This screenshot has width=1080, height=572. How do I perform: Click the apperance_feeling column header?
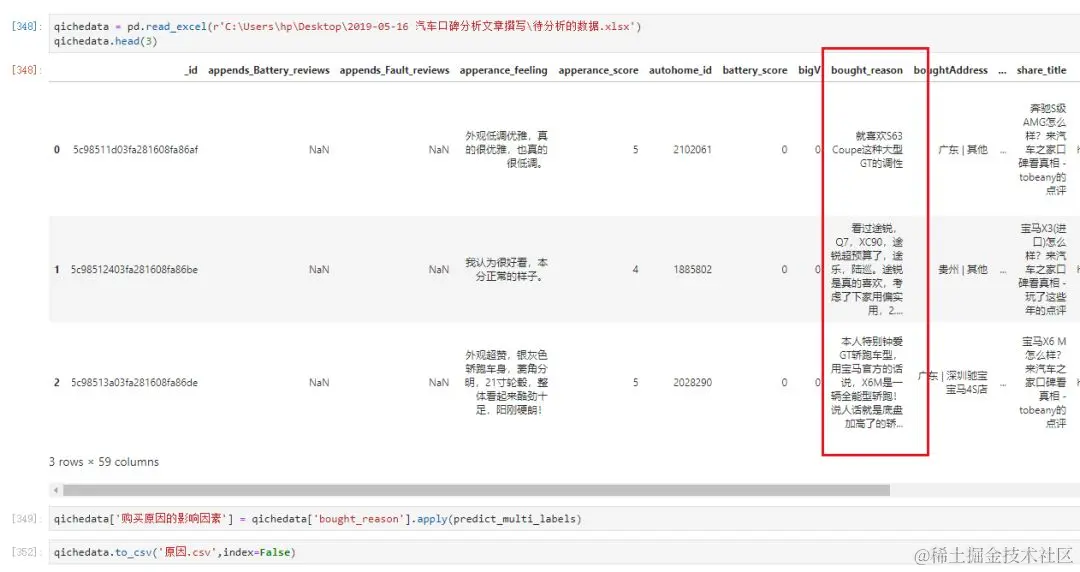point(503,70)
